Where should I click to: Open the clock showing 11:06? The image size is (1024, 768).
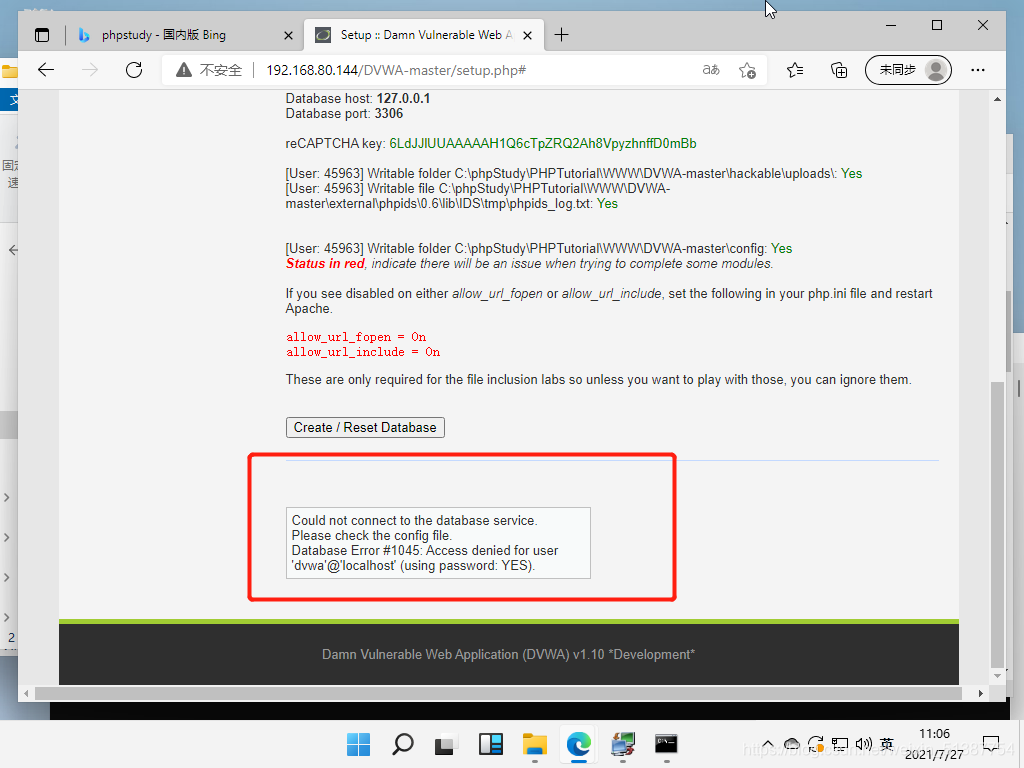[x=935, y=744]
